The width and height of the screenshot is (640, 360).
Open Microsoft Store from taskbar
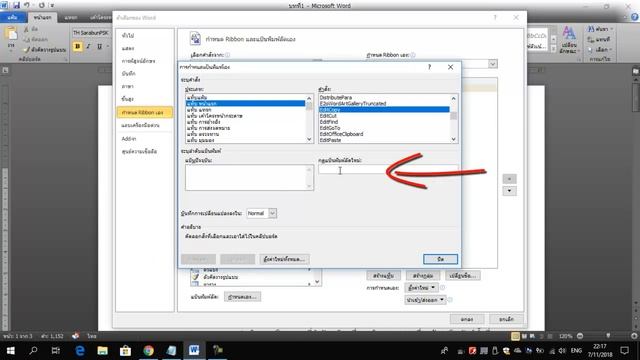pyautogui.click(x=125, y=351)
